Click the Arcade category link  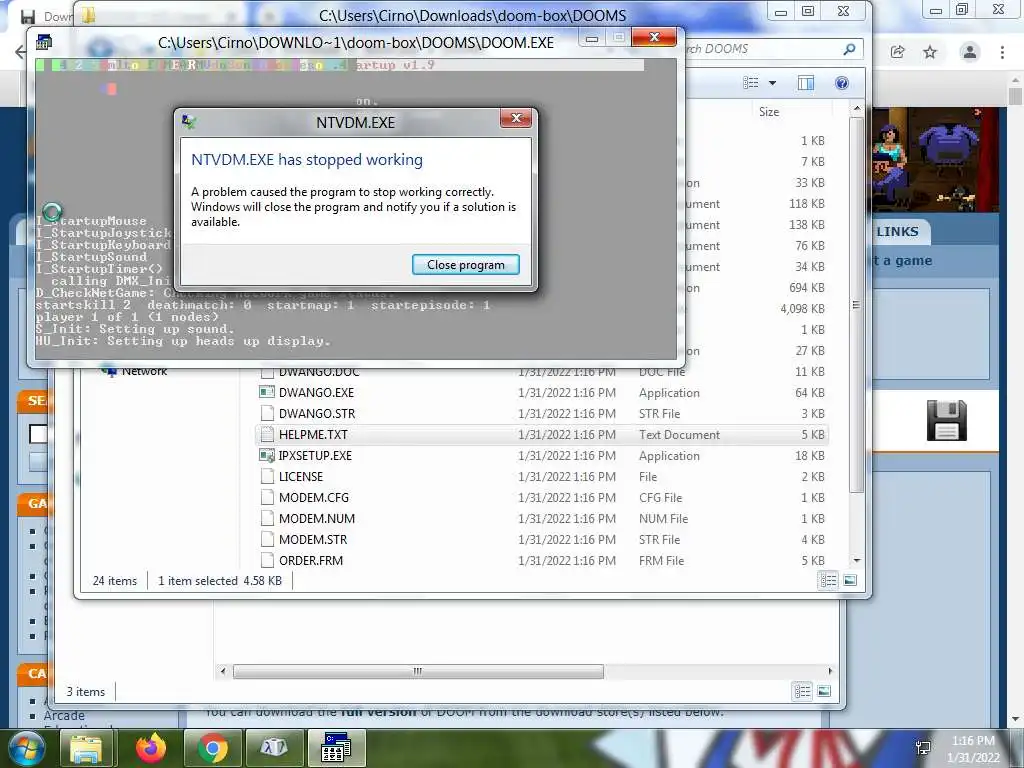[64, 715]
